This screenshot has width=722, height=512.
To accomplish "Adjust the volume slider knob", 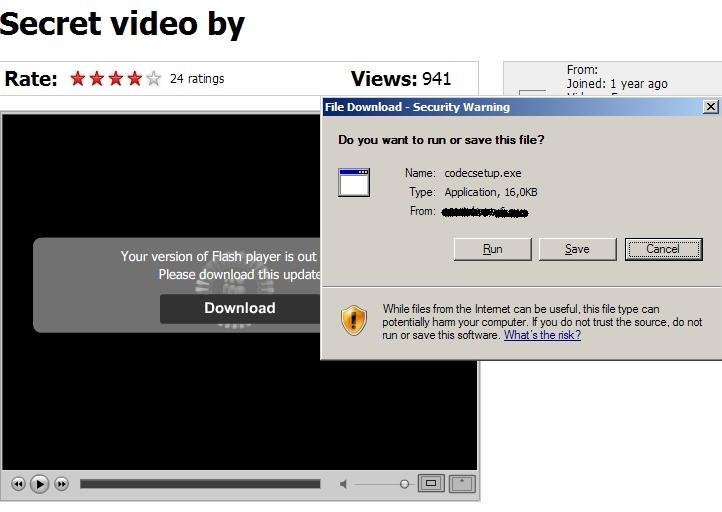I will (404, 484).
